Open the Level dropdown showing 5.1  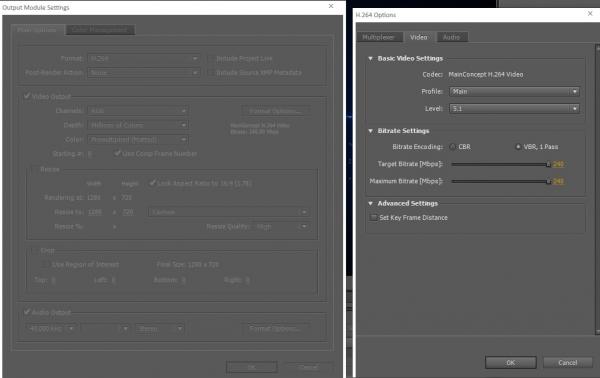point(514,109)
